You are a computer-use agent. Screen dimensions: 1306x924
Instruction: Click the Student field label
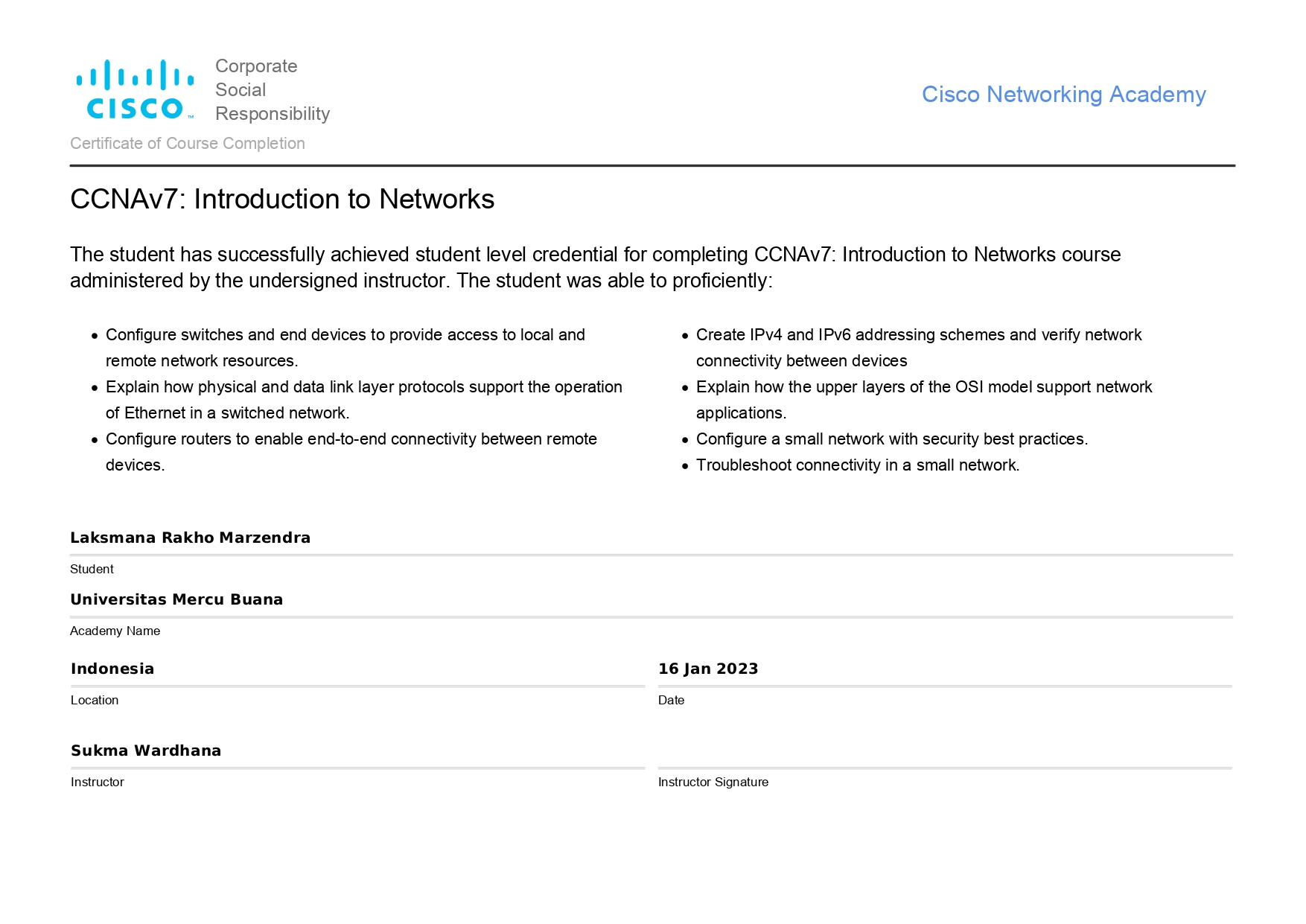click(92, 569)
